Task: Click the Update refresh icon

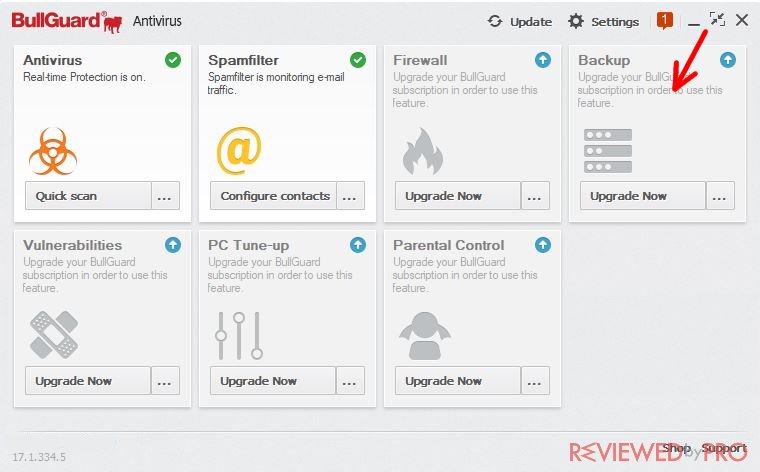Action: click(494, 21)
